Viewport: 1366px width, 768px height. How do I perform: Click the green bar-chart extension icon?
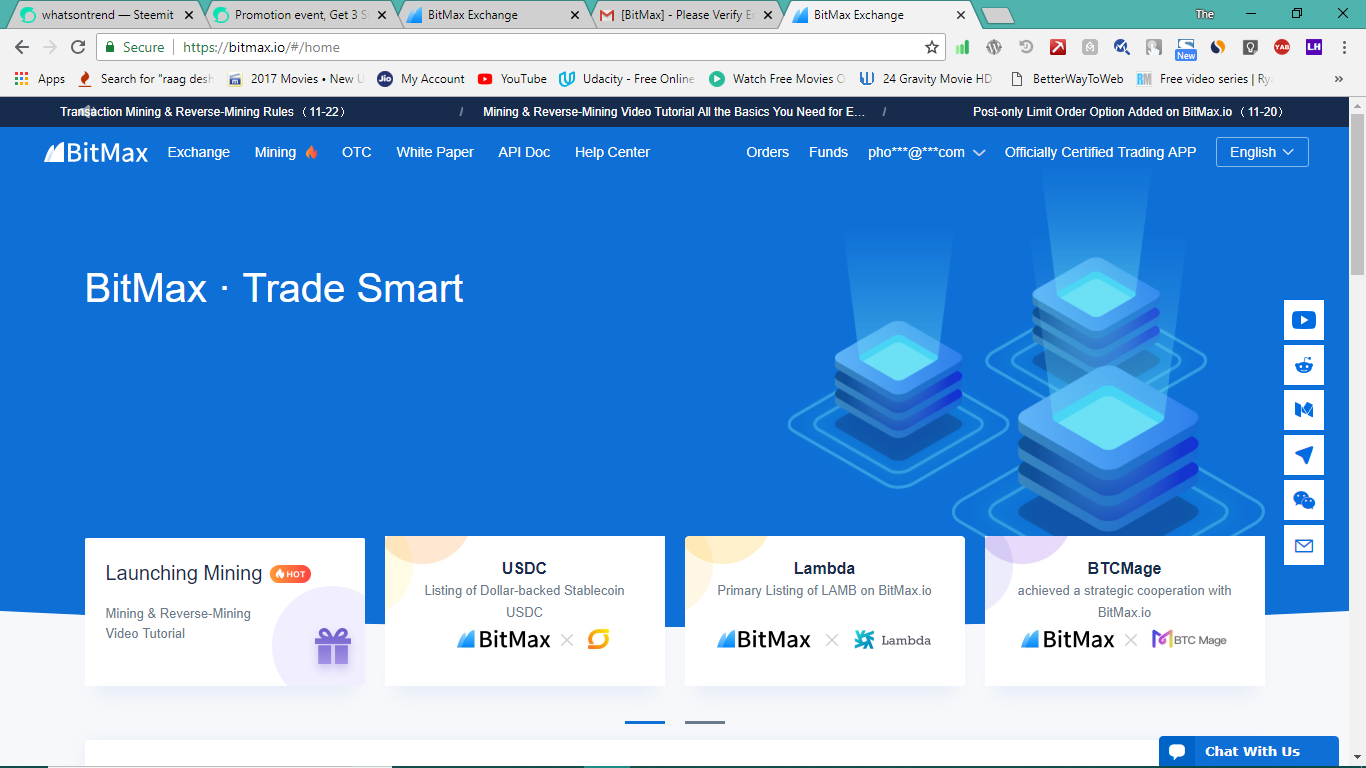point(962,47)
